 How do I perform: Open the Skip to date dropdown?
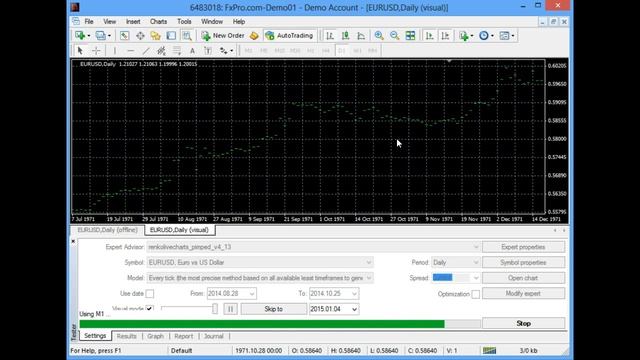[354, 309]
